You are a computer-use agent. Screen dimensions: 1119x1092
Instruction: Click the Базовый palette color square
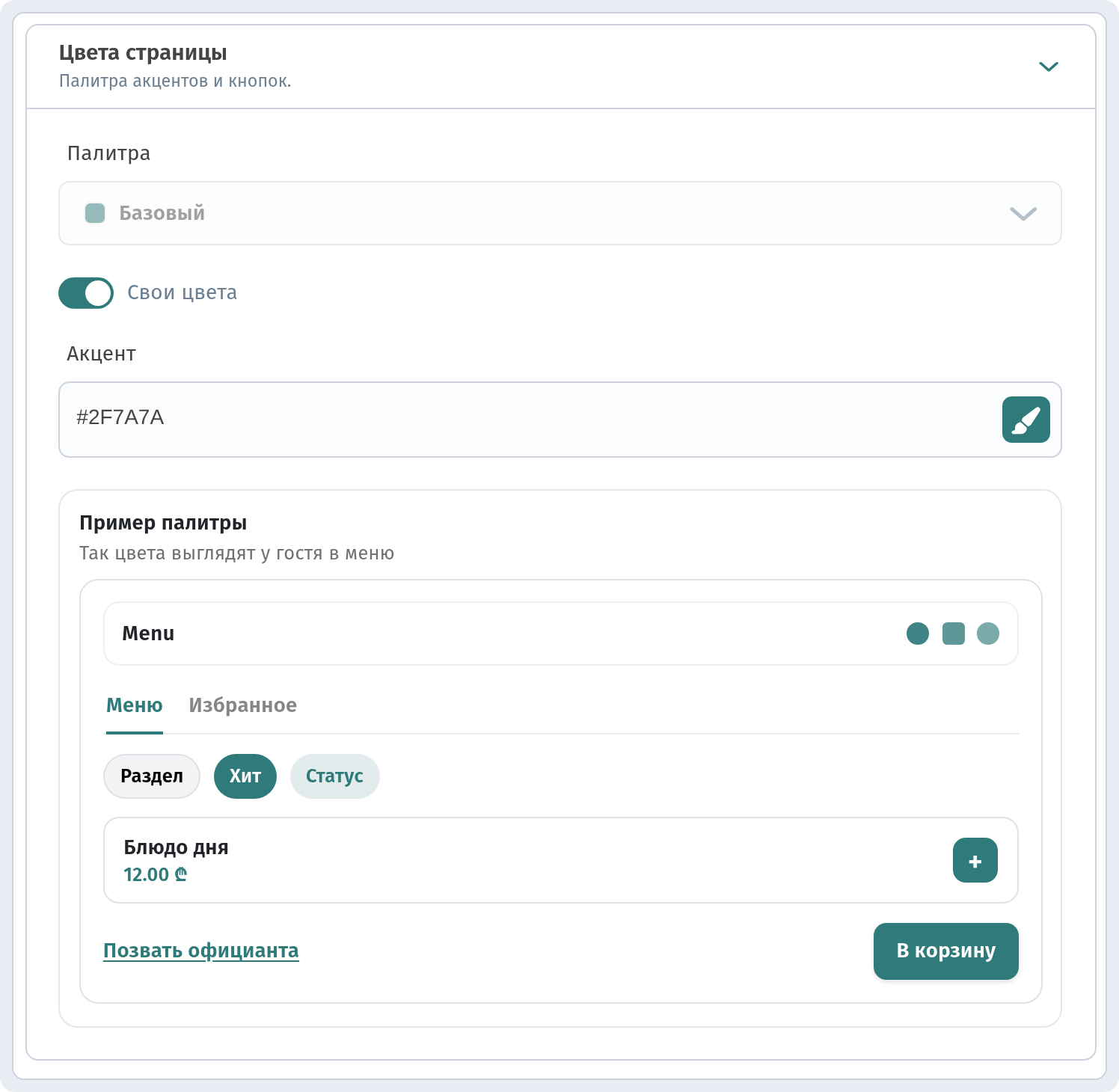(x=95, y=213)
